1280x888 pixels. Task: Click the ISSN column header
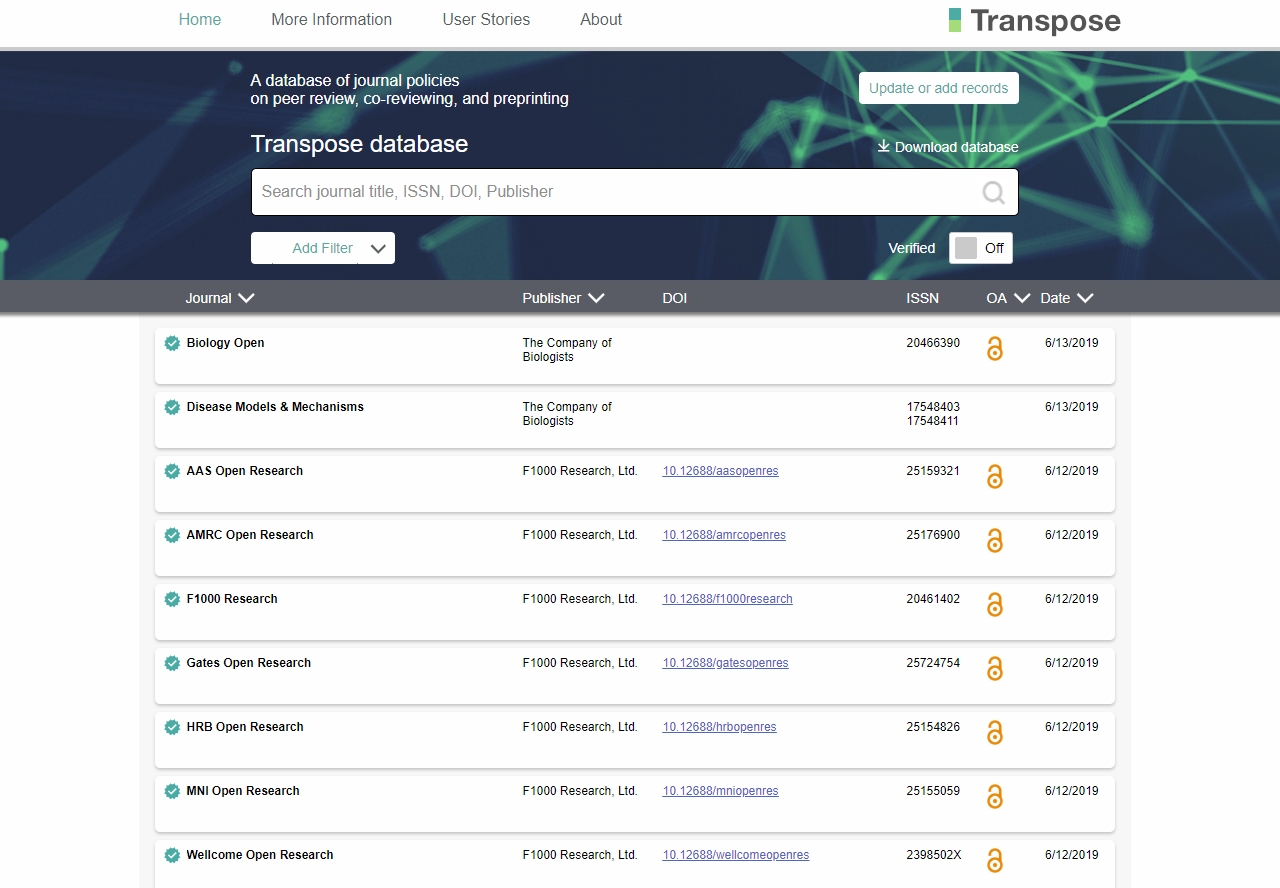coord(922,298)
